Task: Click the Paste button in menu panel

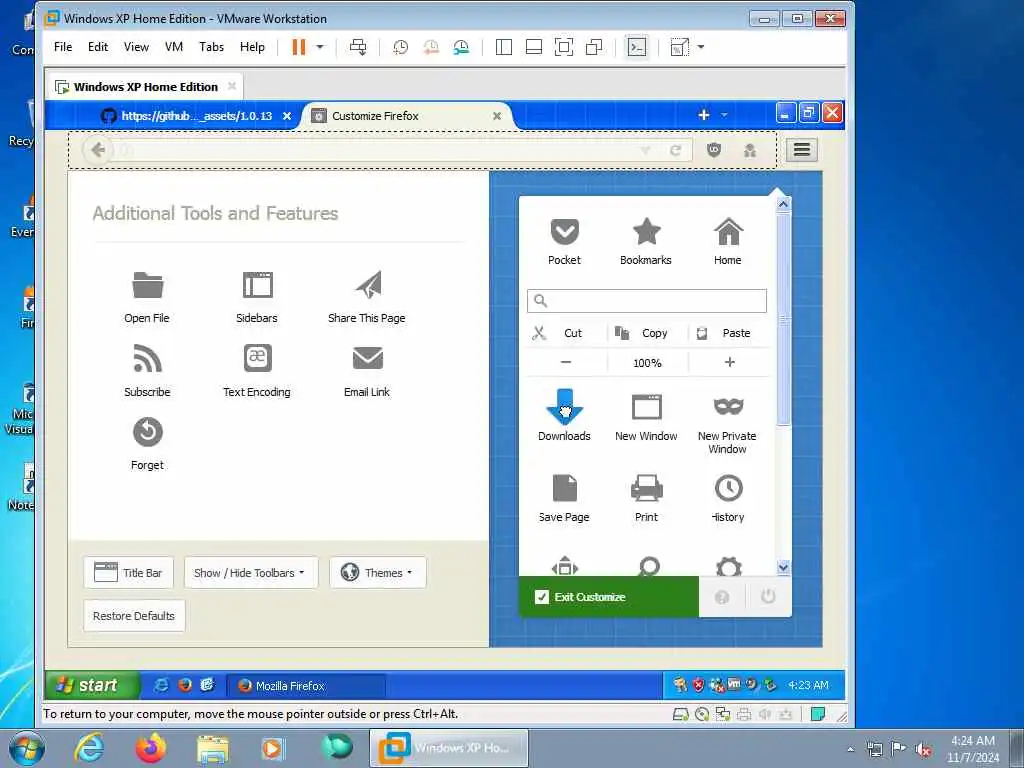Action: [x=729, y=333]
